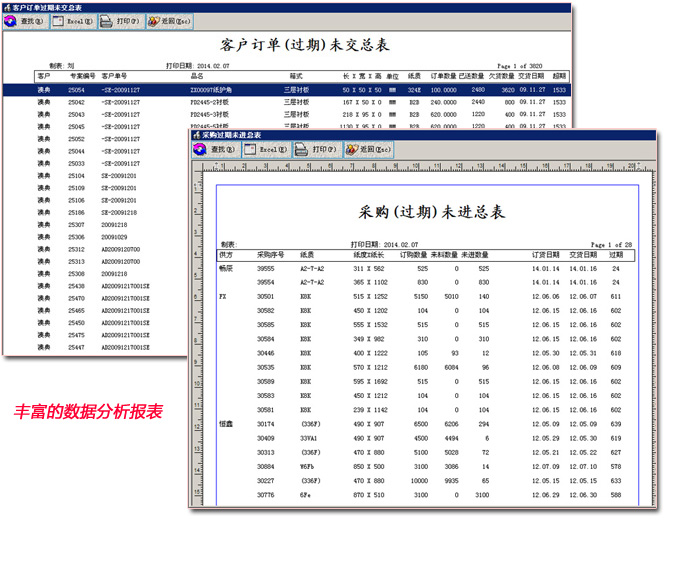The image size is (680, 567).
Task: Click the 采购(过期)未进总表 report heading
Action: 431,212
